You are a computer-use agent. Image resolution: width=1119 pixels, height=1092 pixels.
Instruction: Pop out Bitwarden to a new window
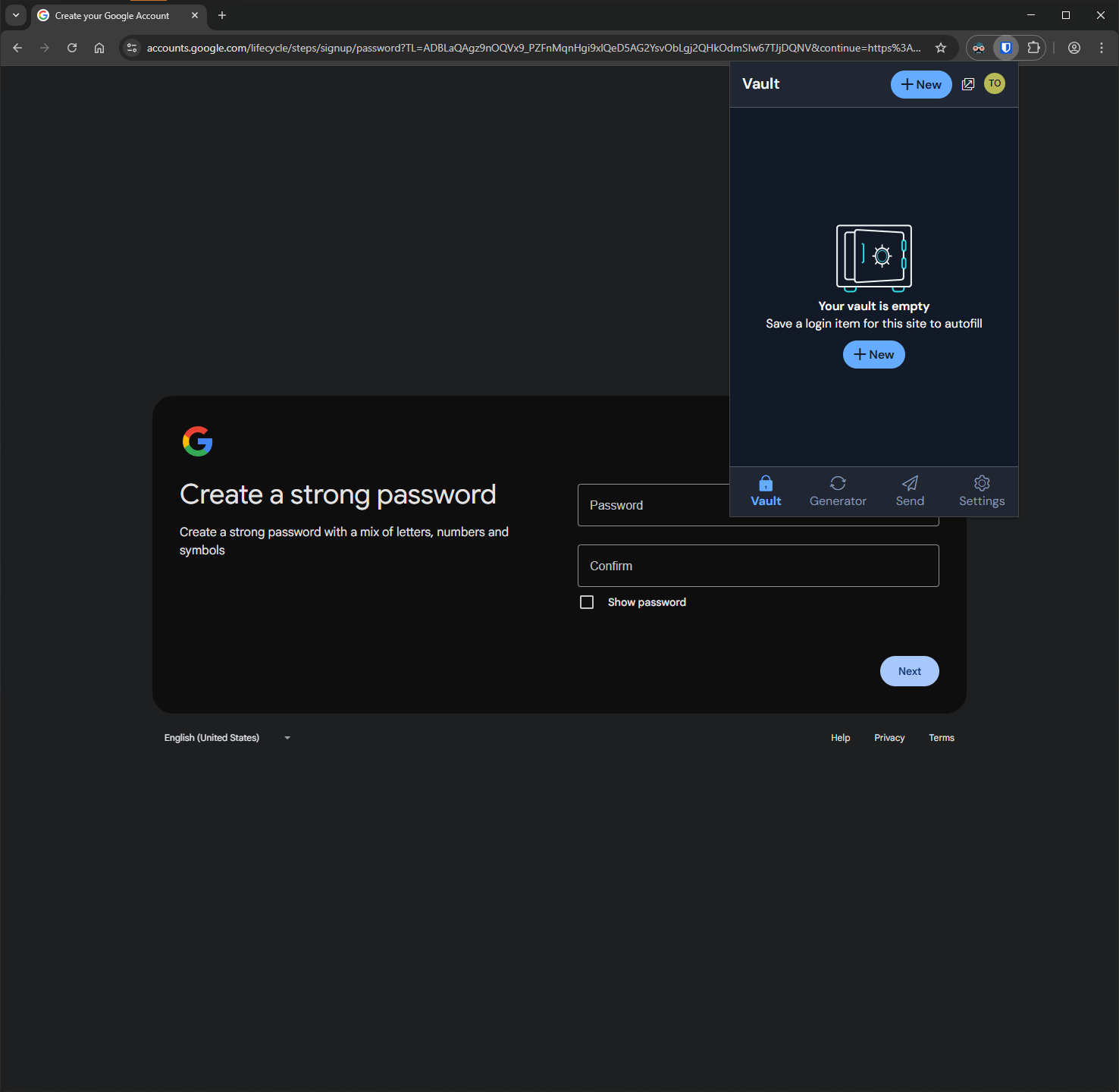(x=968, y=83)
